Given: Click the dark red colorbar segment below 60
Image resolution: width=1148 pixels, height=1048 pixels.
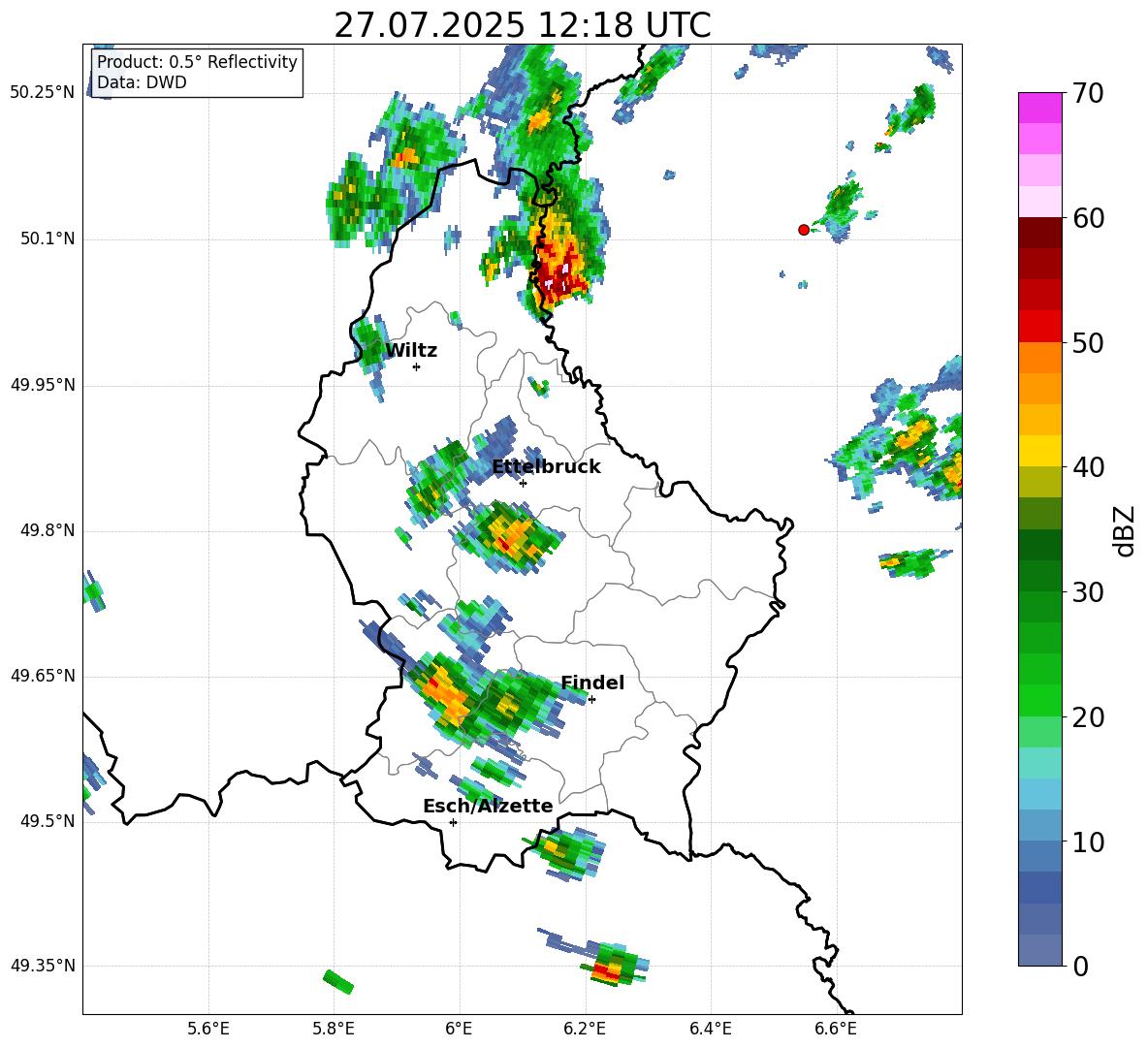Looking at the screenshot, I should pyautogui.click(x=1039, y=233).
